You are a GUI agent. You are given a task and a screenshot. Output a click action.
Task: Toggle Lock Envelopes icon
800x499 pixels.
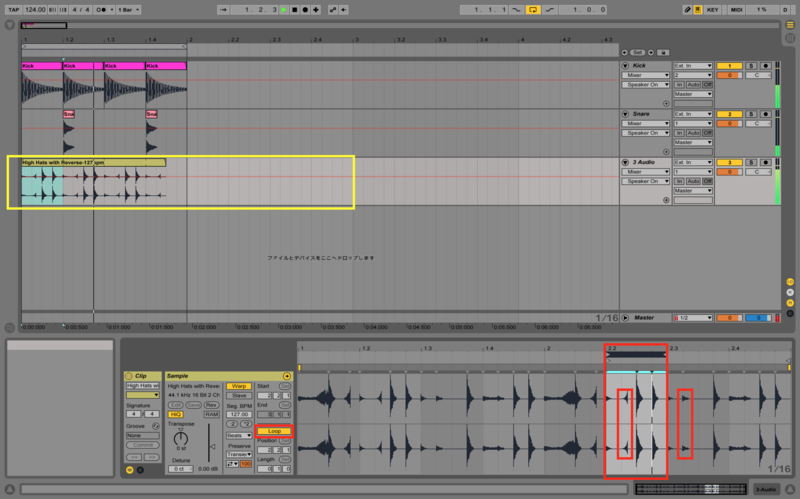(x=663, y=53)
